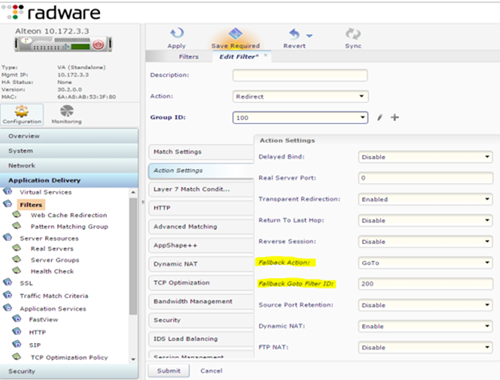500x380 pixels.
Task: Expand the Network accordion section
Action: tap(69, 165)
